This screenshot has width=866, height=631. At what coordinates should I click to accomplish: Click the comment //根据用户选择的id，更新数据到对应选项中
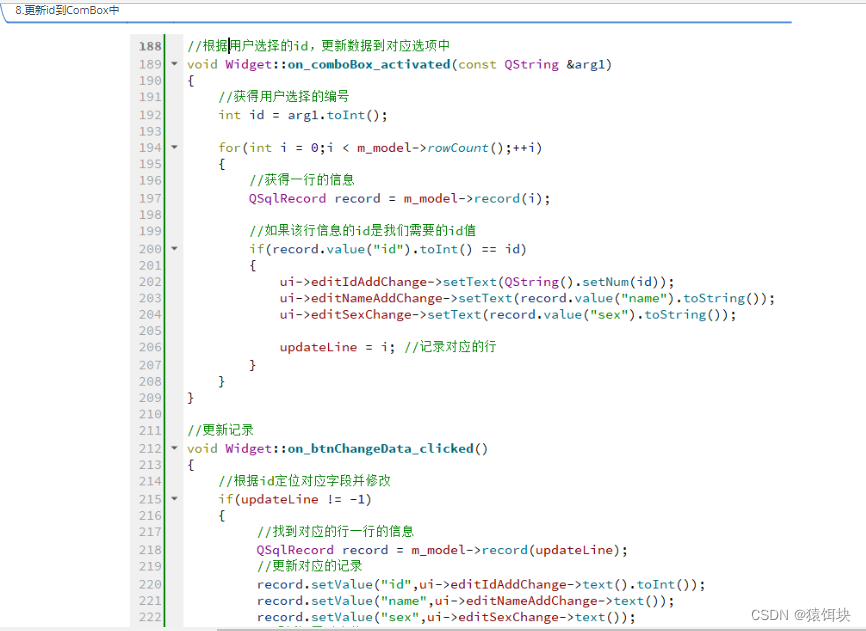319,45
